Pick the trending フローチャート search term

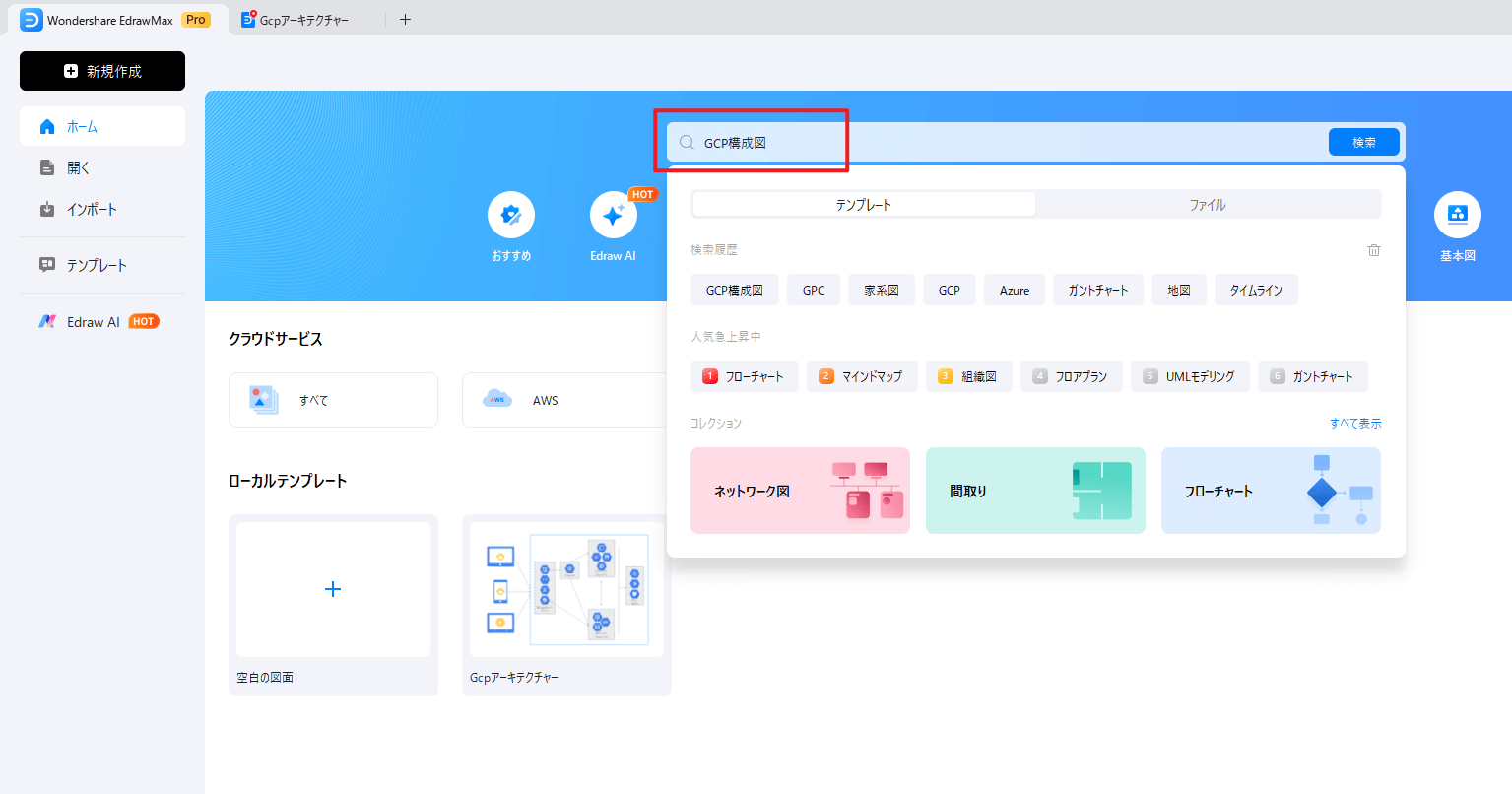pos(744,375)
